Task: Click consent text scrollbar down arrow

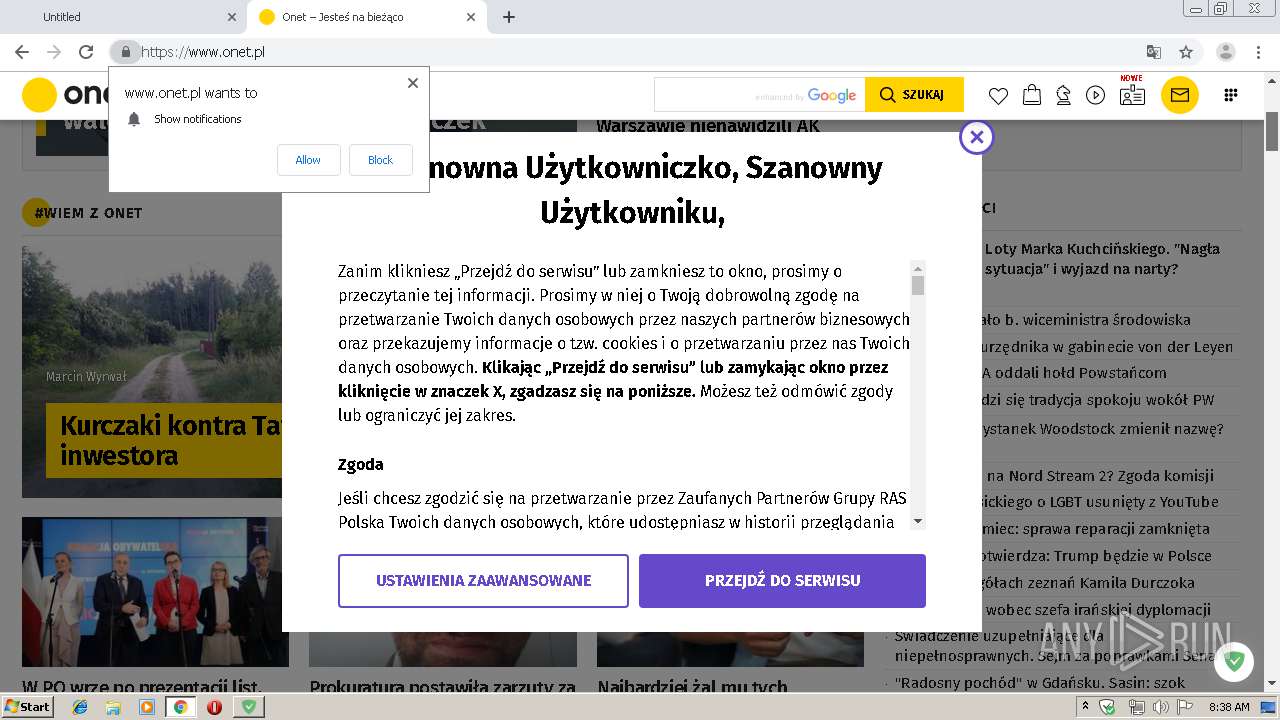Action: (x=918, y=521)
